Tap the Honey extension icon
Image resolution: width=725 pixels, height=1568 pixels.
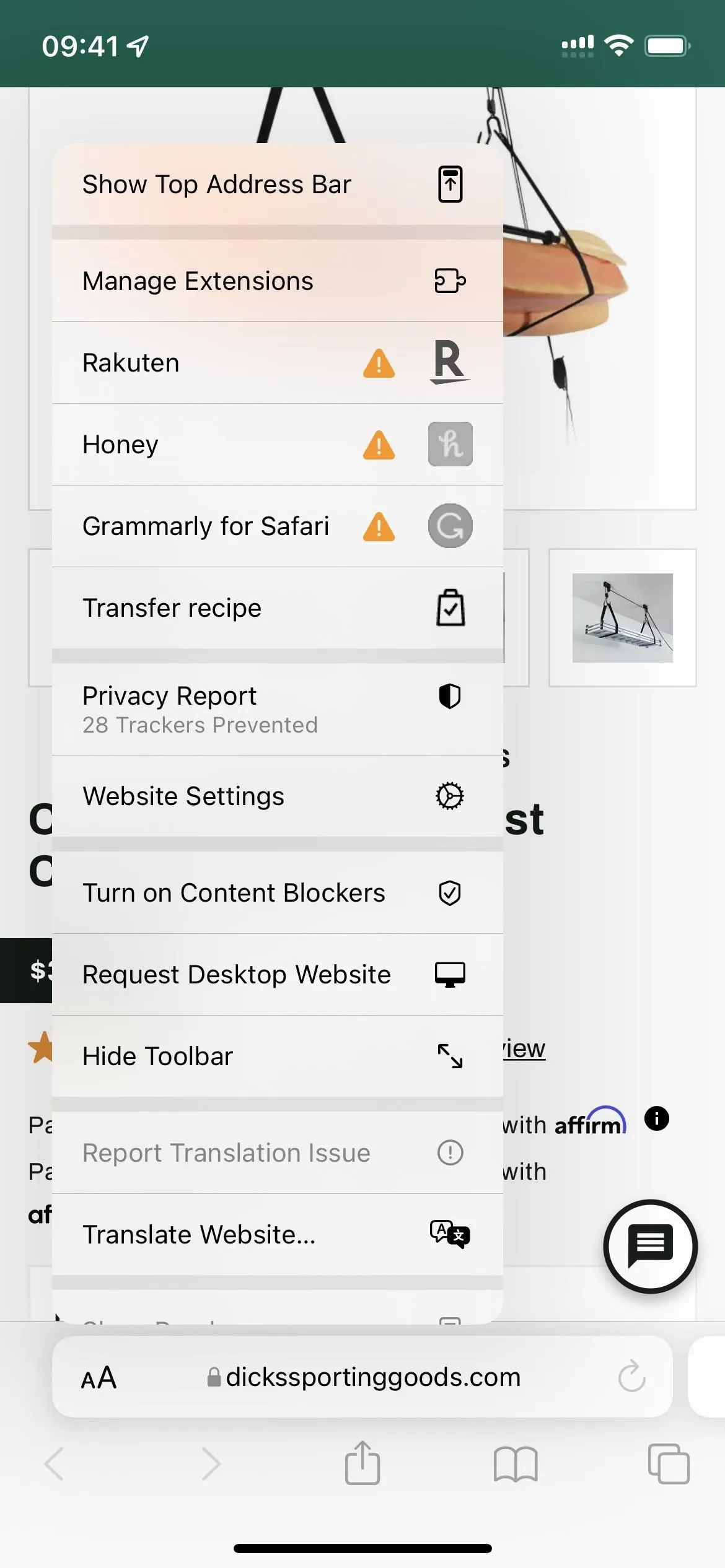point(450,444)
